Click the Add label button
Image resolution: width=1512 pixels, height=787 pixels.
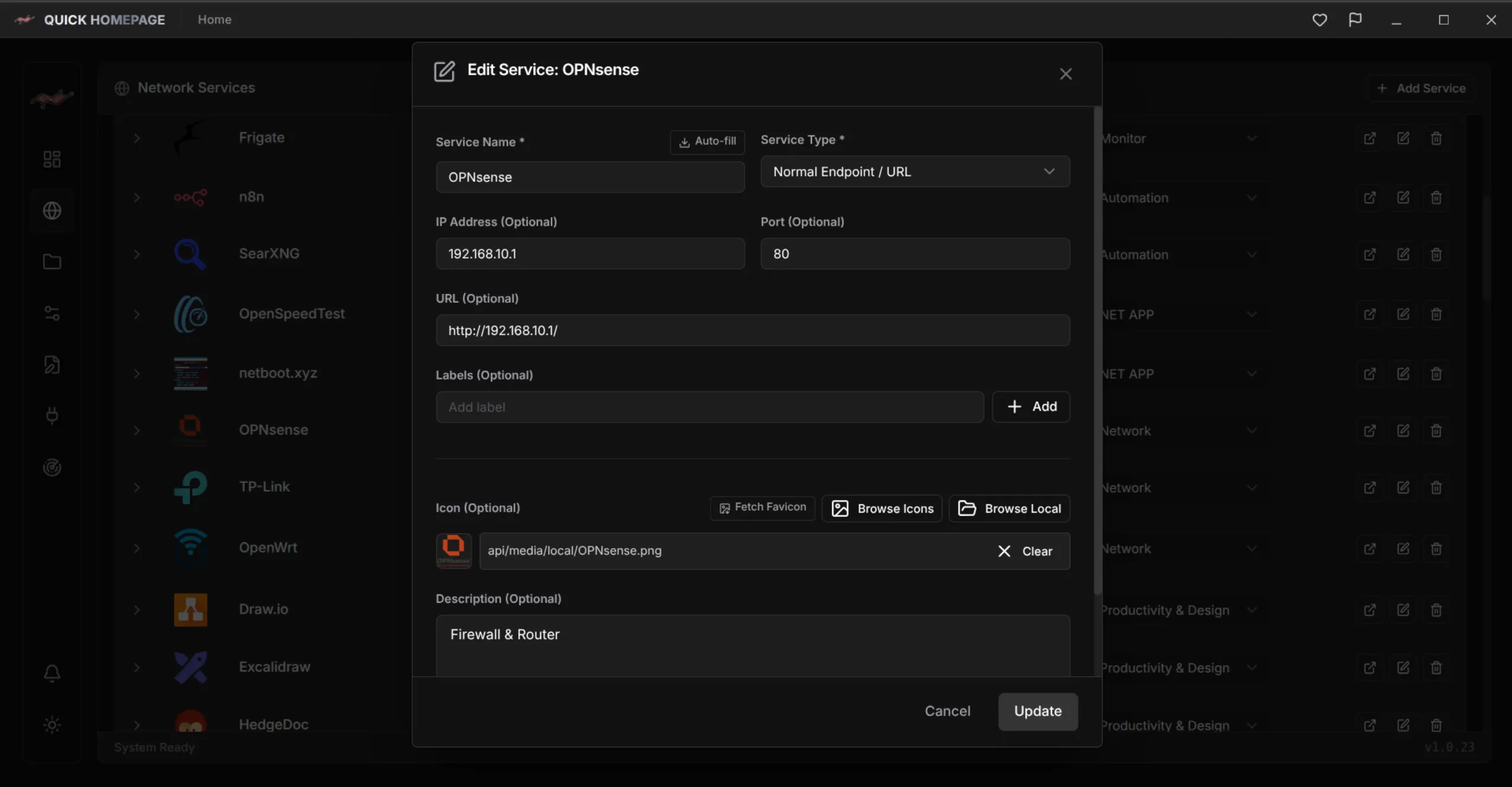tap(1031, 407)
